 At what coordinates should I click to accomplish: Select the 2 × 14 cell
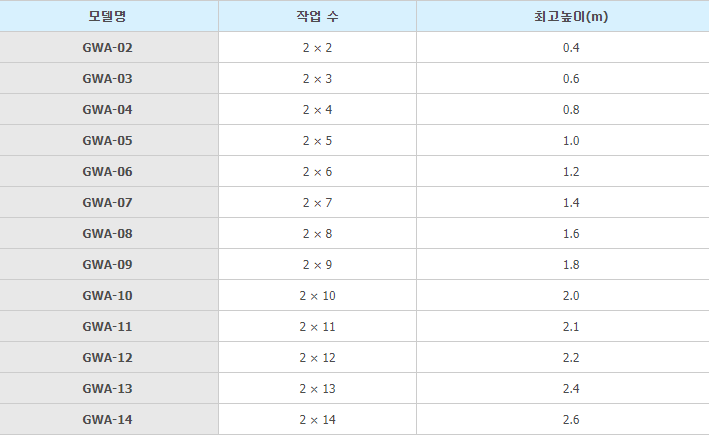click(x=317, y=420)
